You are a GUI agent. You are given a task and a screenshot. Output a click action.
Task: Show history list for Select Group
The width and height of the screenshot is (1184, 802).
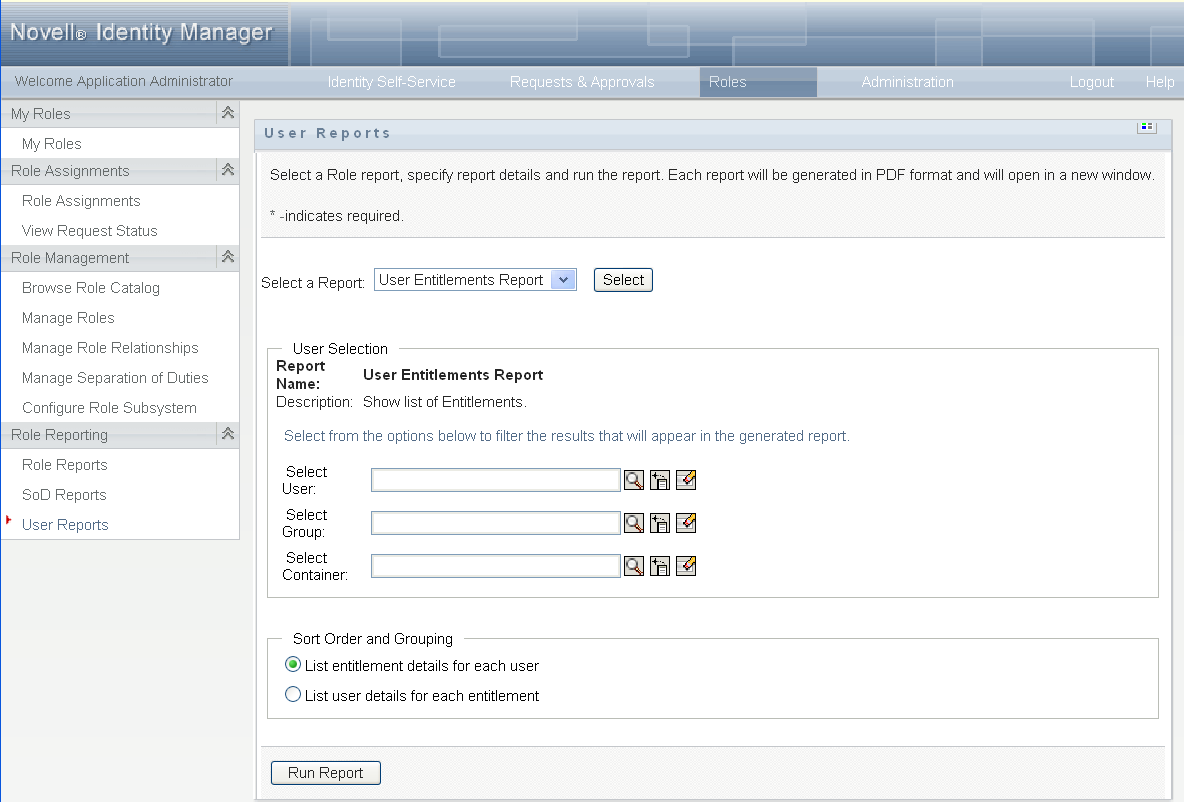pyautogui.click(x=660, y=523)
